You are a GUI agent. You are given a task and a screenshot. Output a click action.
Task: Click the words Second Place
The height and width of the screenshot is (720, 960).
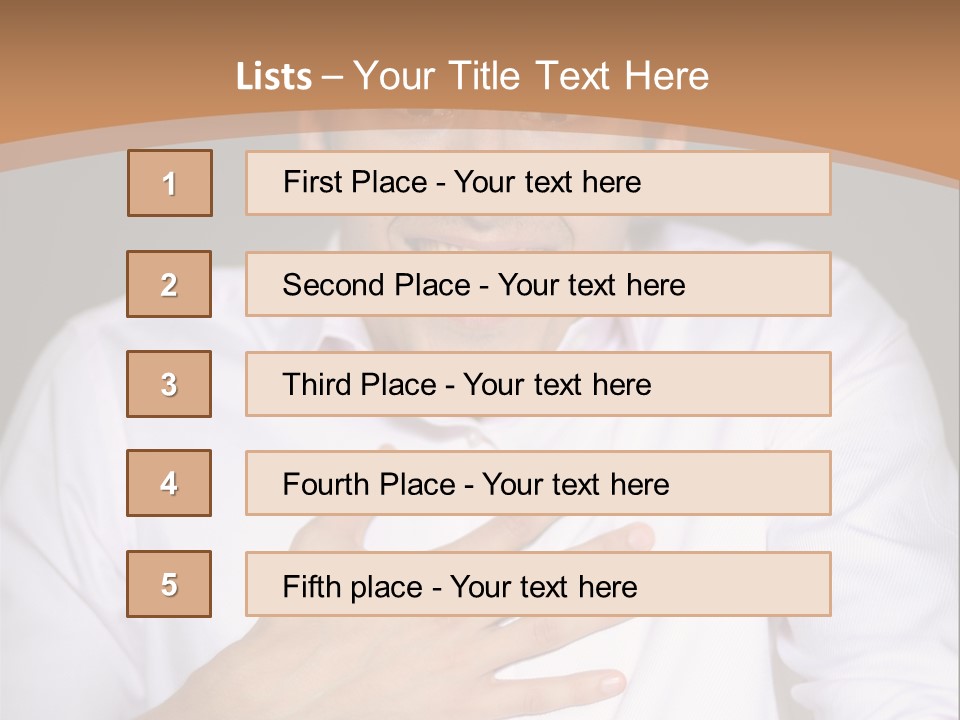click(376, 285)
